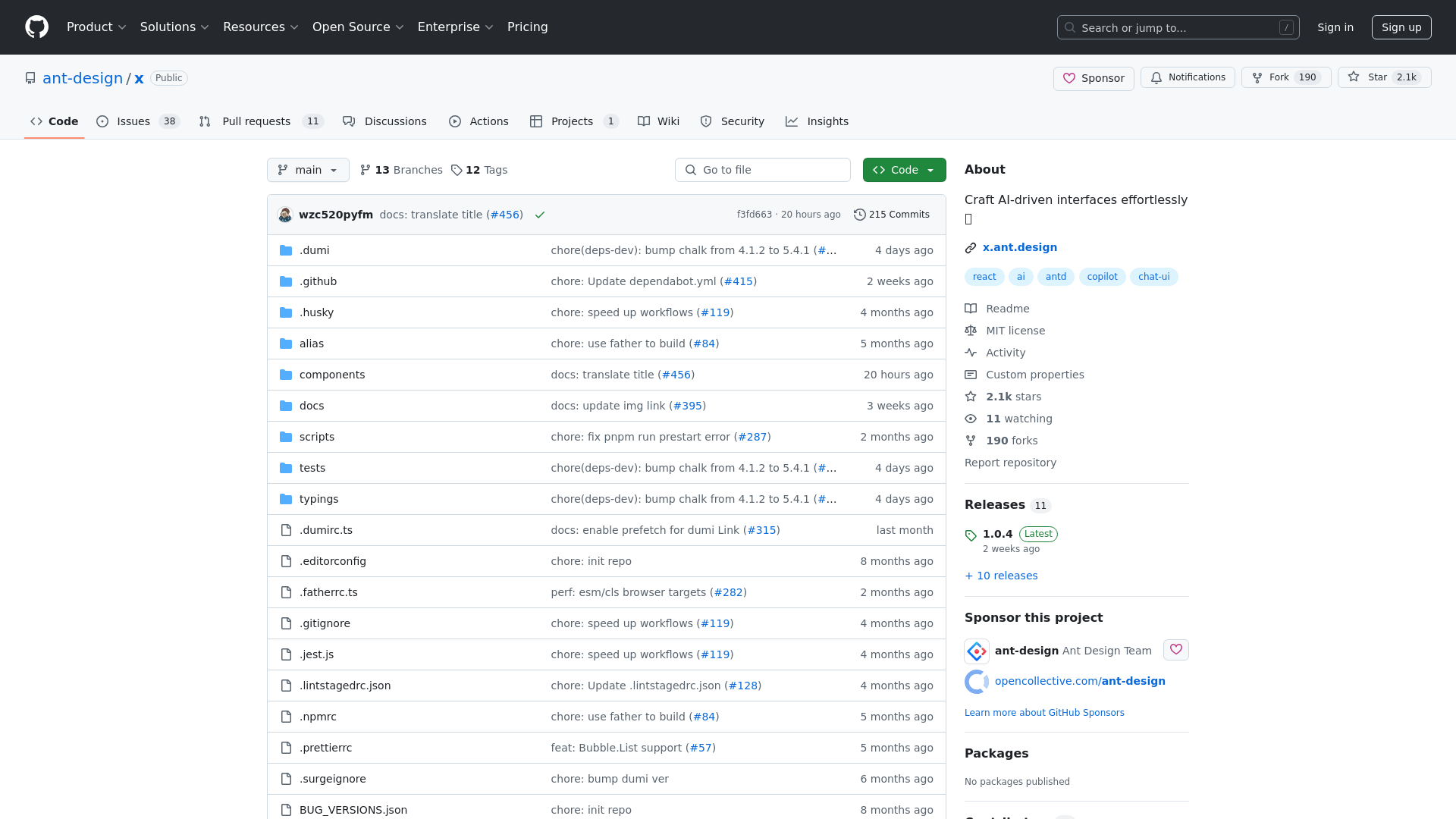
Task: Open the .gitignore file
Action: (x=325, y=623)
